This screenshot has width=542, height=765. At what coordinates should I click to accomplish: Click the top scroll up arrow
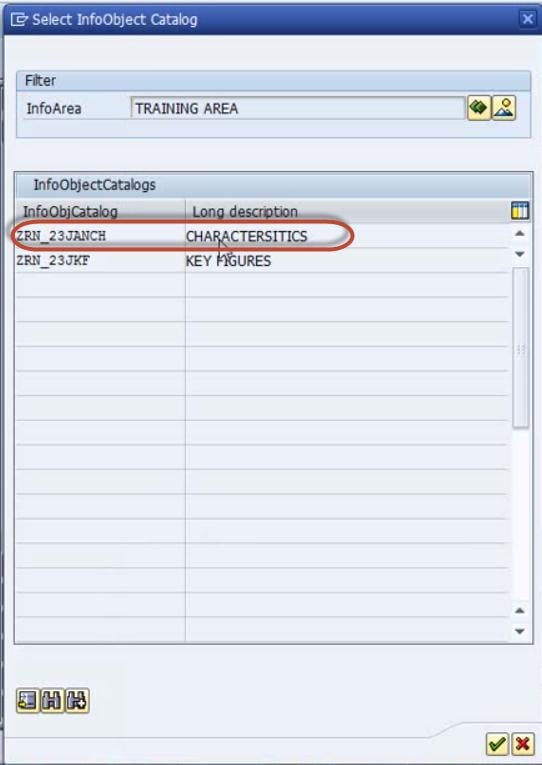point(520,234)
